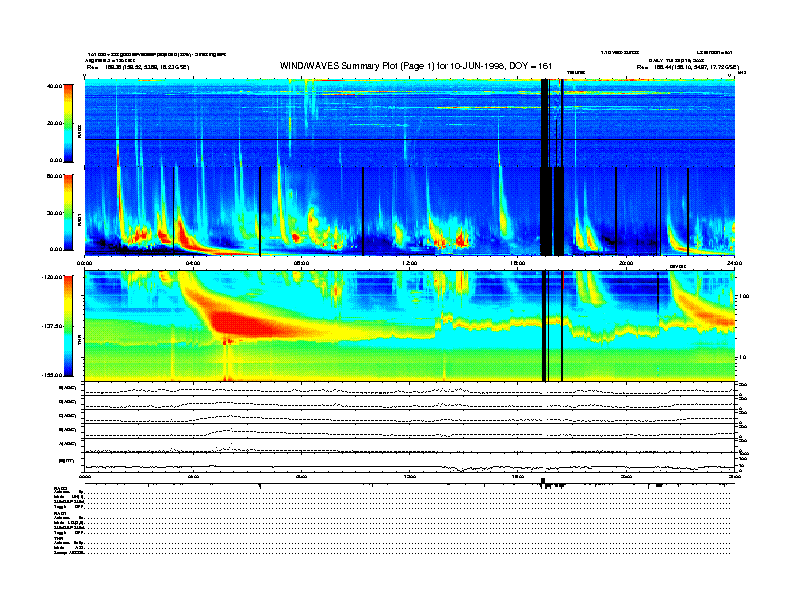
Task: Click the vertical RAD2 label beside top spectrogram
Action: [79, 131]
